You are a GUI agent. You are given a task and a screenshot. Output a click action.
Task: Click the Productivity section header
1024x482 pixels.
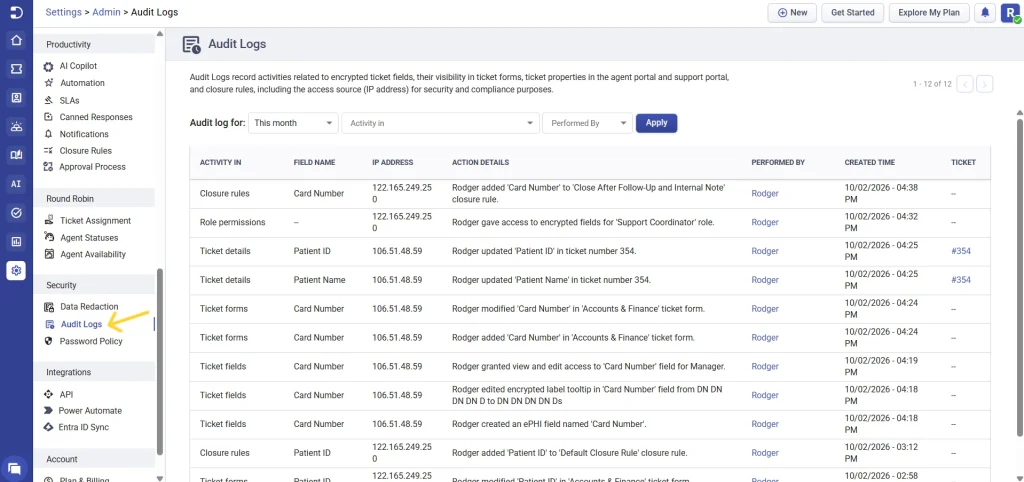pos(69,44)
